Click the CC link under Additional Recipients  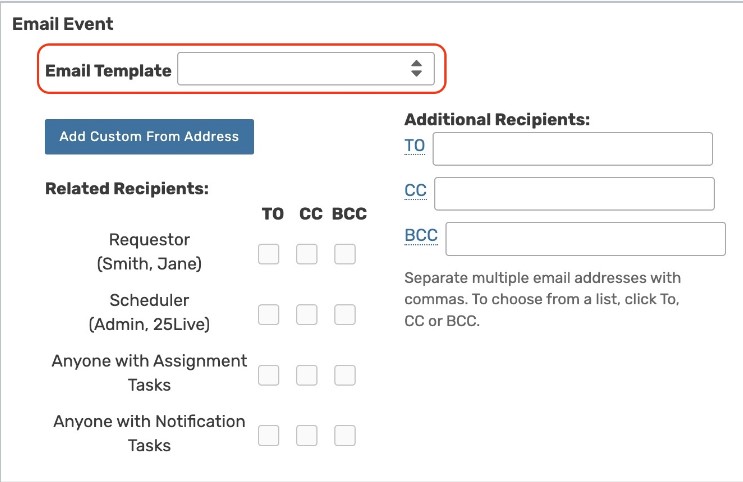(x=416, y=190)
